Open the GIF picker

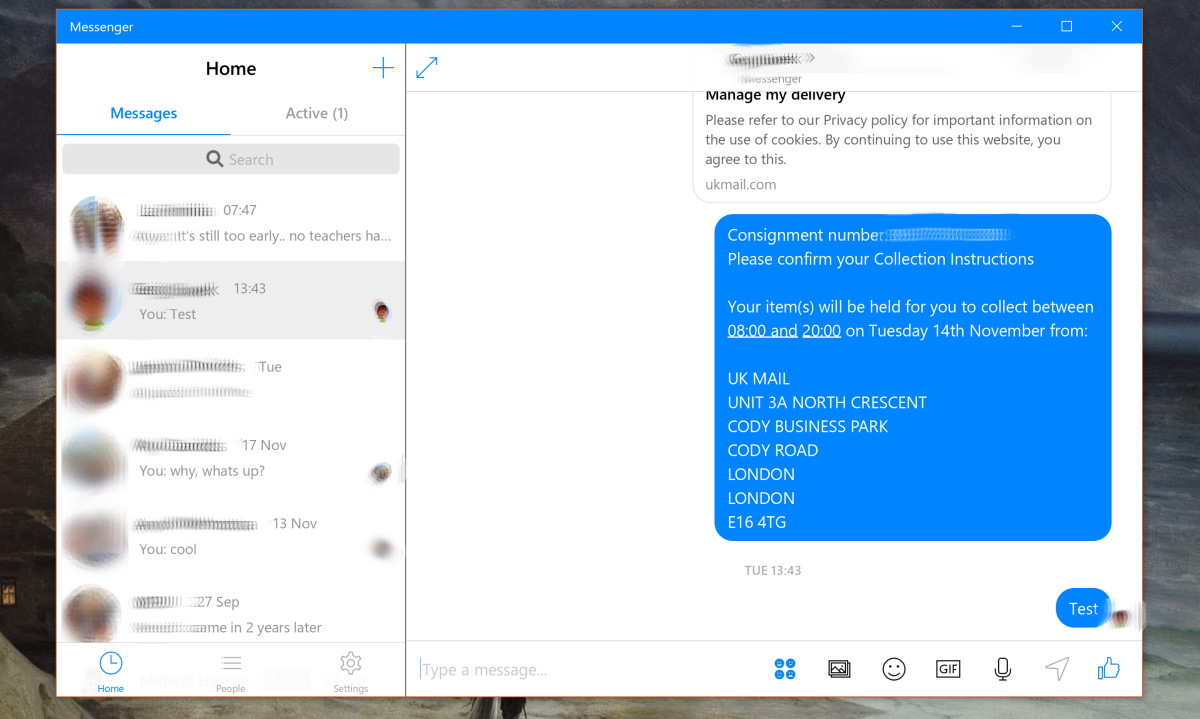pos(947,669)
